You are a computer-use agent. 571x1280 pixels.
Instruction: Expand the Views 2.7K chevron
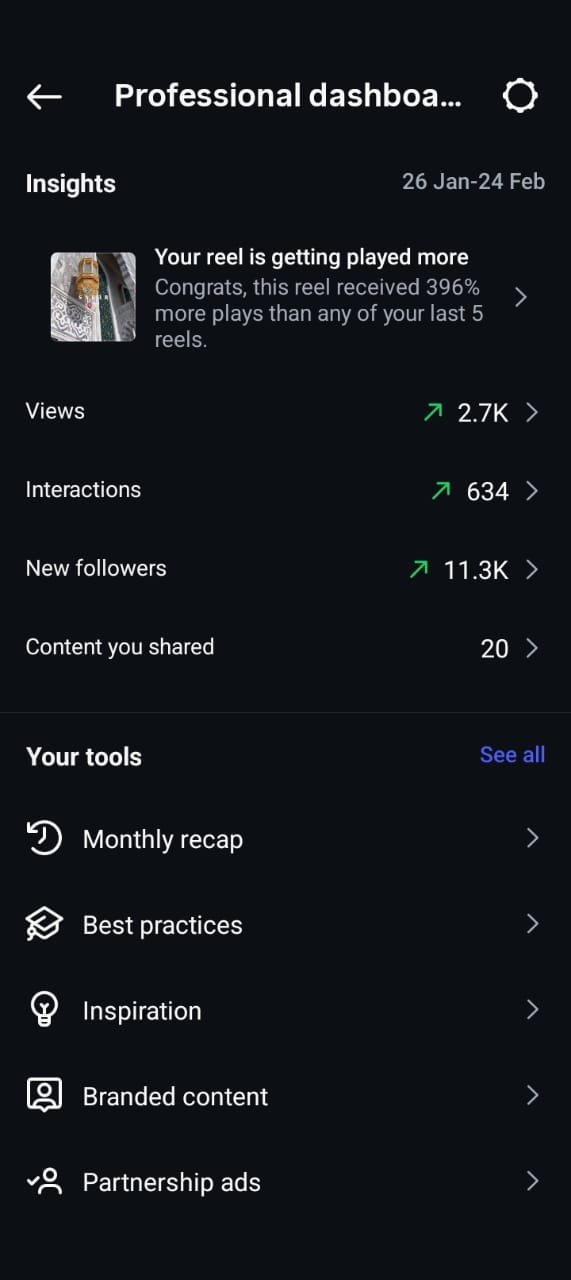532,412
